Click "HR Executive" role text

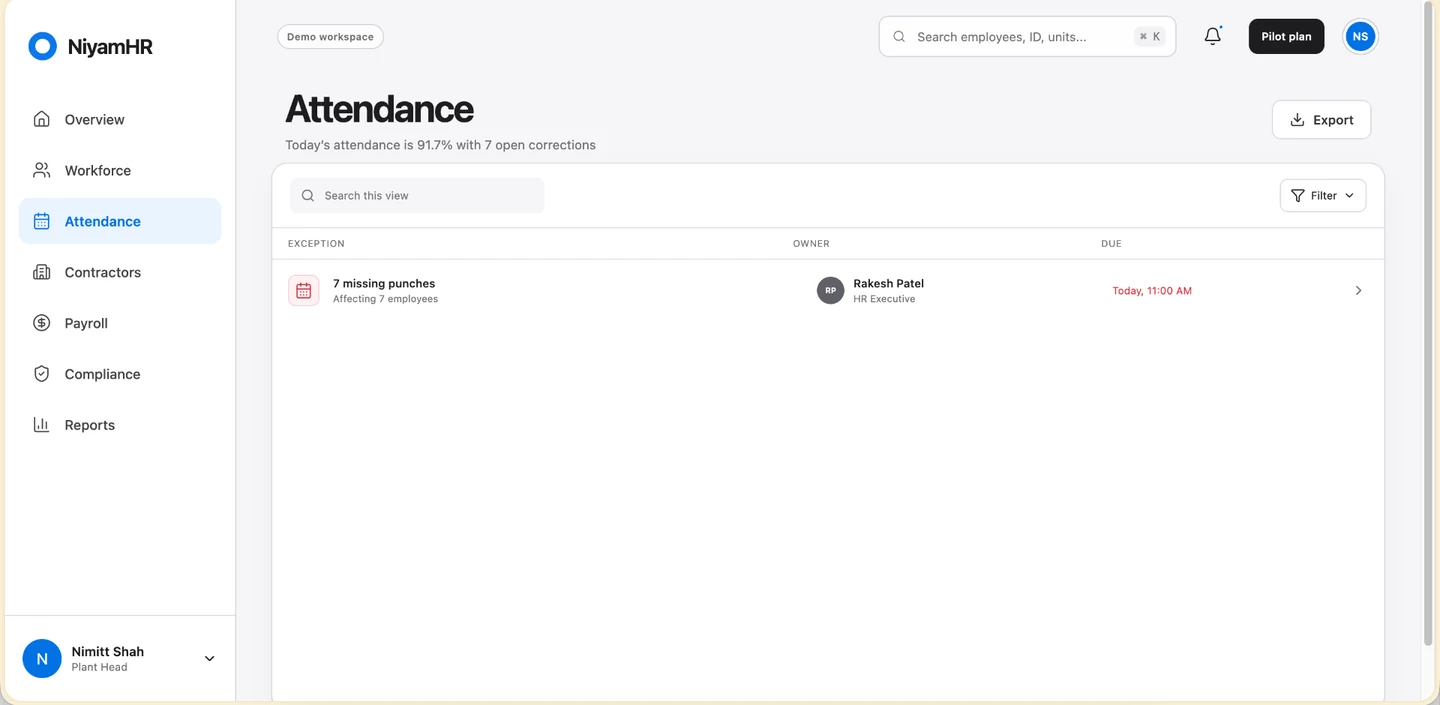(884, 299)
